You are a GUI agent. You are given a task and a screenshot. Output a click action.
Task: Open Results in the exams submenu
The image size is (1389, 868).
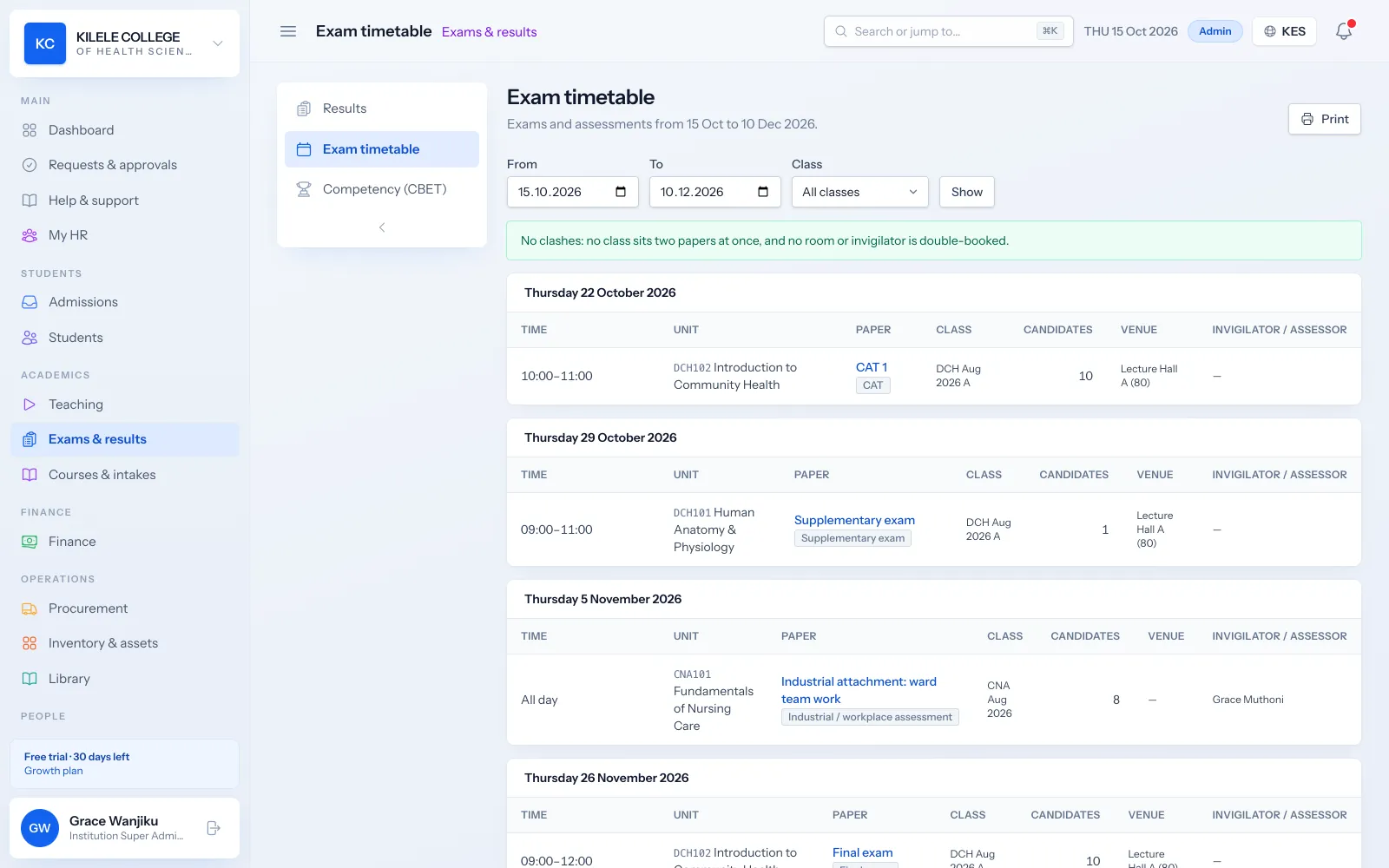[x=382, y=108]
